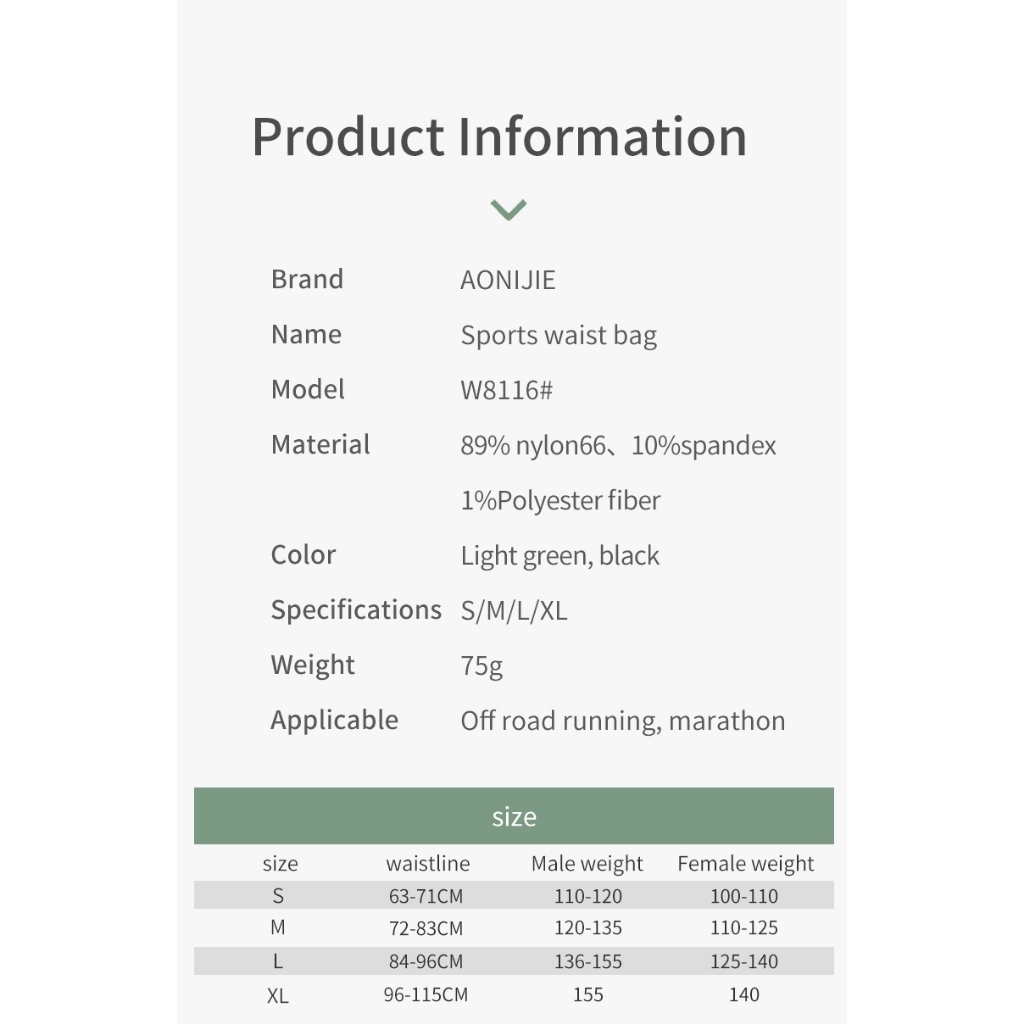Click the Male weight column header
The width and height of the screenshot is (1024, 1024).
[587, 864]
